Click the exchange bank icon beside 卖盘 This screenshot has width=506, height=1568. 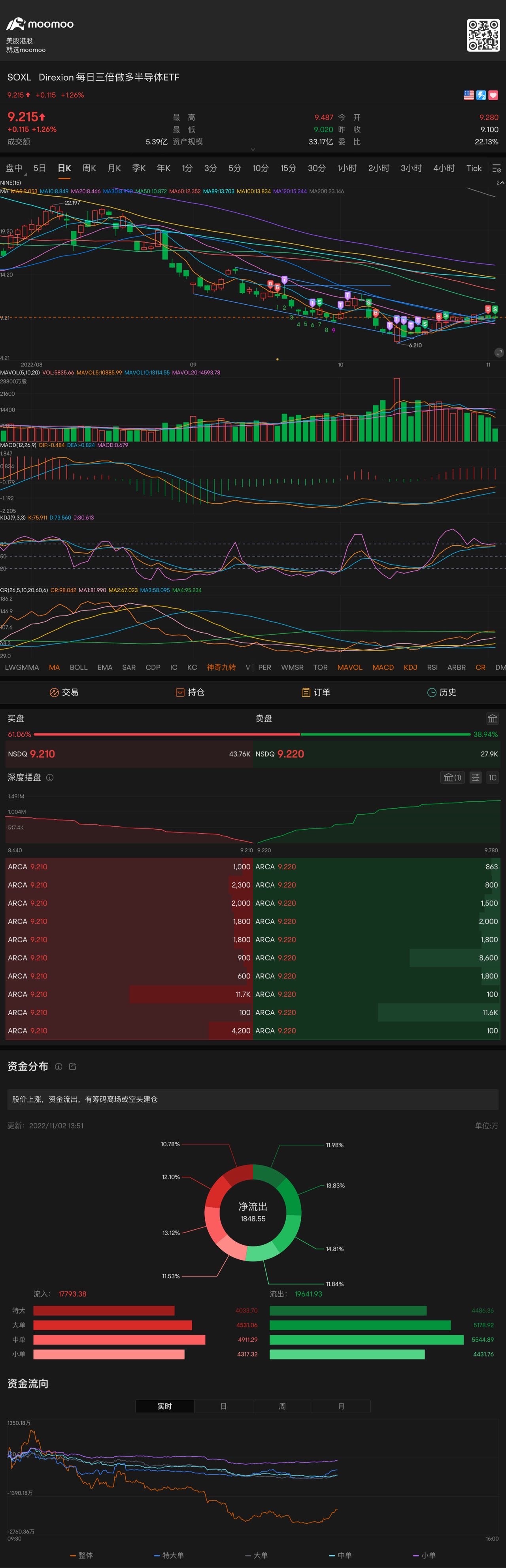[x=492, y=718]
